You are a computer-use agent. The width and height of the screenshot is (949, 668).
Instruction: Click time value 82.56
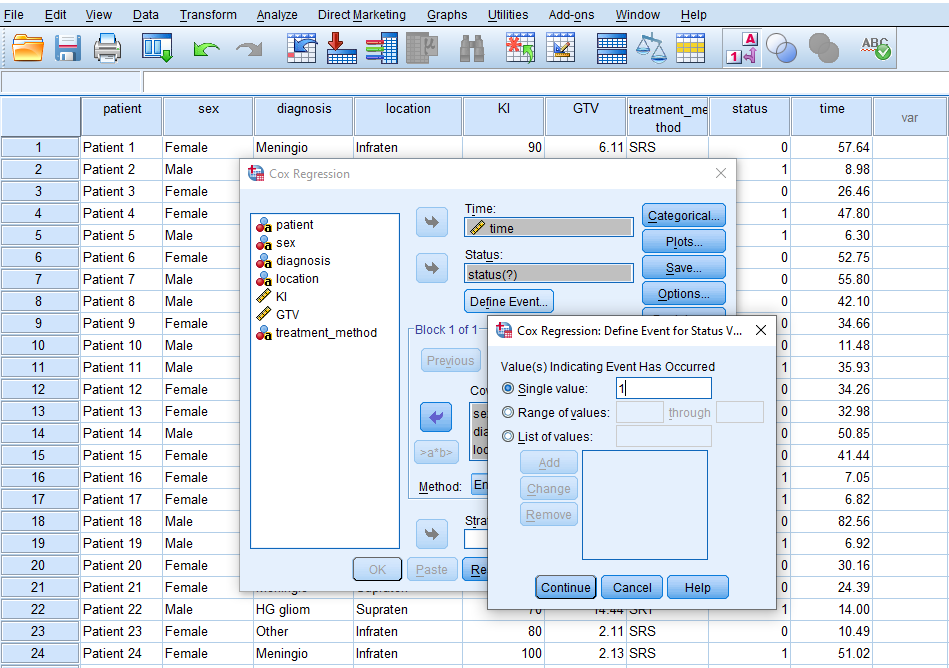832,522
